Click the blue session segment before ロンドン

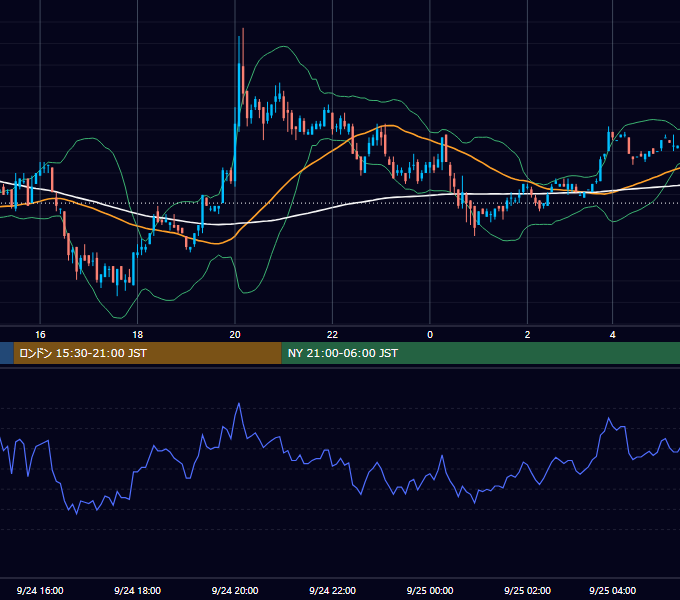click(7, 353)
